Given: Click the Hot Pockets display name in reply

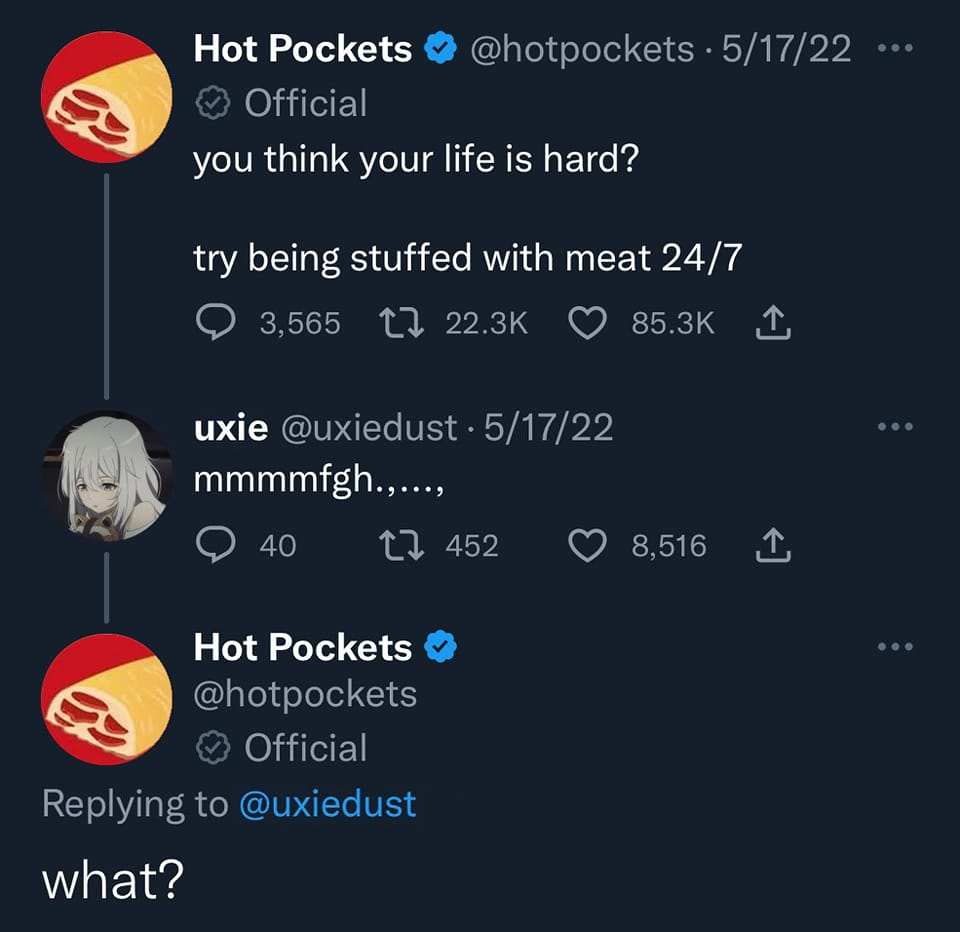Looking at the screenshot, I should (x=302, y=647).
